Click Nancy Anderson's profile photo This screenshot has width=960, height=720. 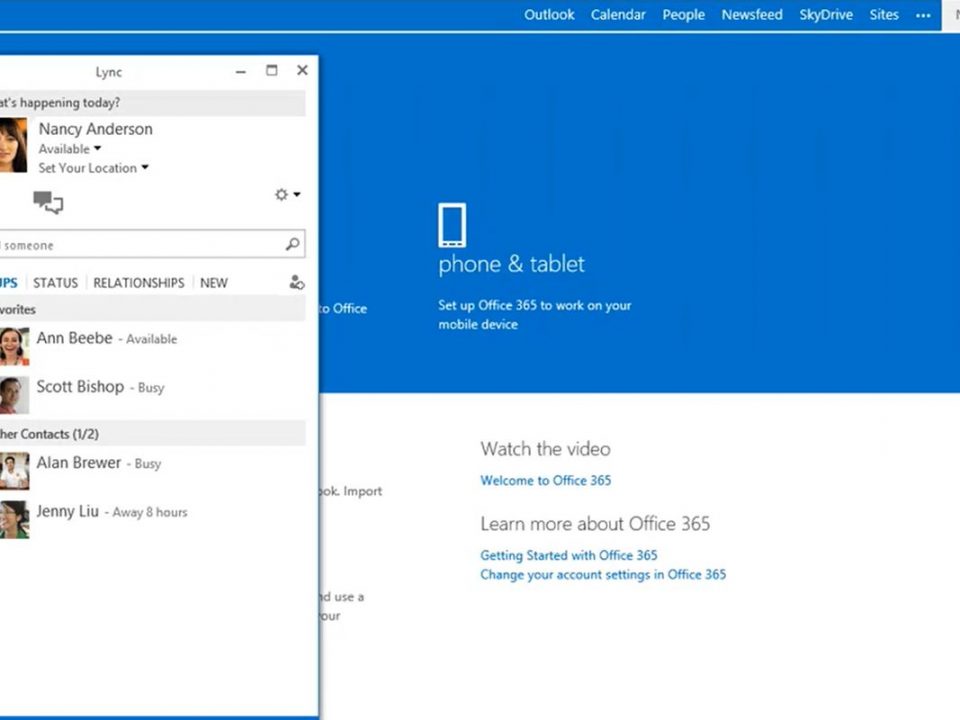pos(13,145)
